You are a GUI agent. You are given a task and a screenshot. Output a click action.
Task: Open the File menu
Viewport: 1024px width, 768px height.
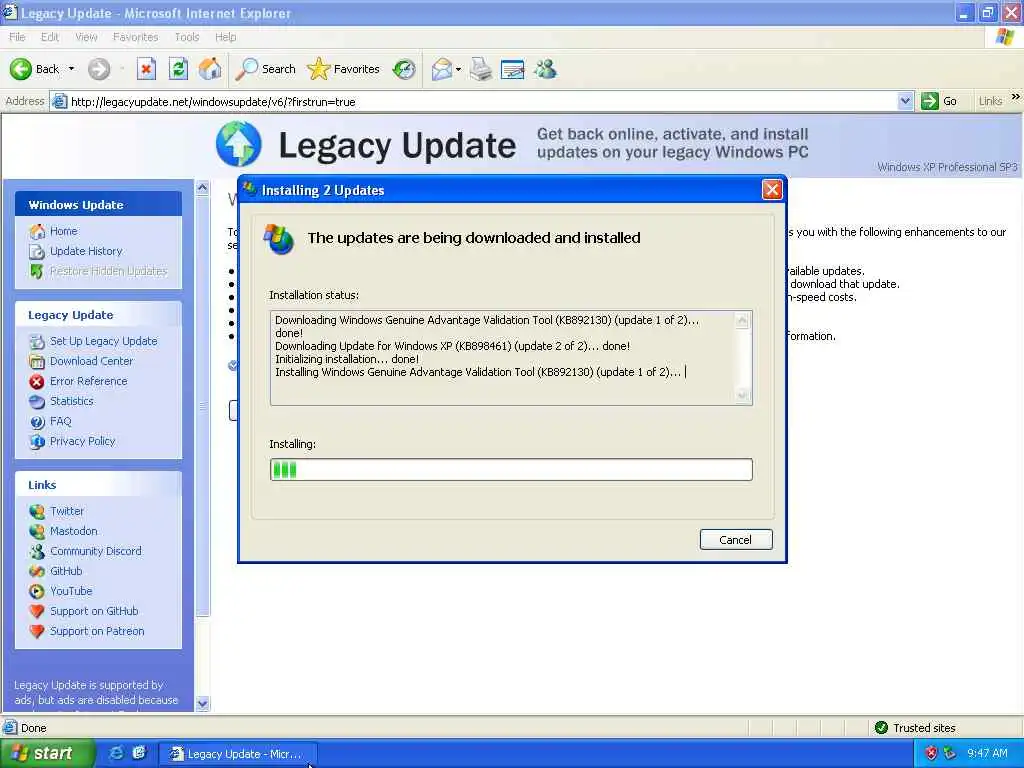pos(17,37)
